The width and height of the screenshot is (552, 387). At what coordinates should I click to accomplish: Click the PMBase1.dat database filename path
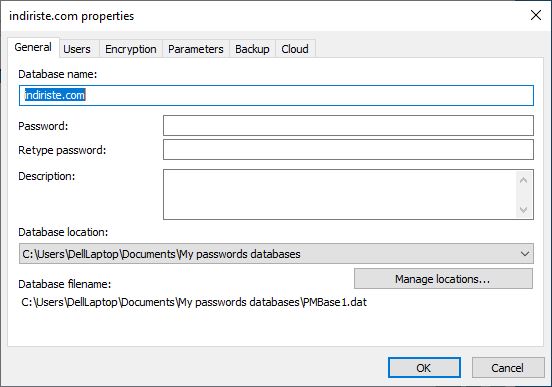pos(194,302)
